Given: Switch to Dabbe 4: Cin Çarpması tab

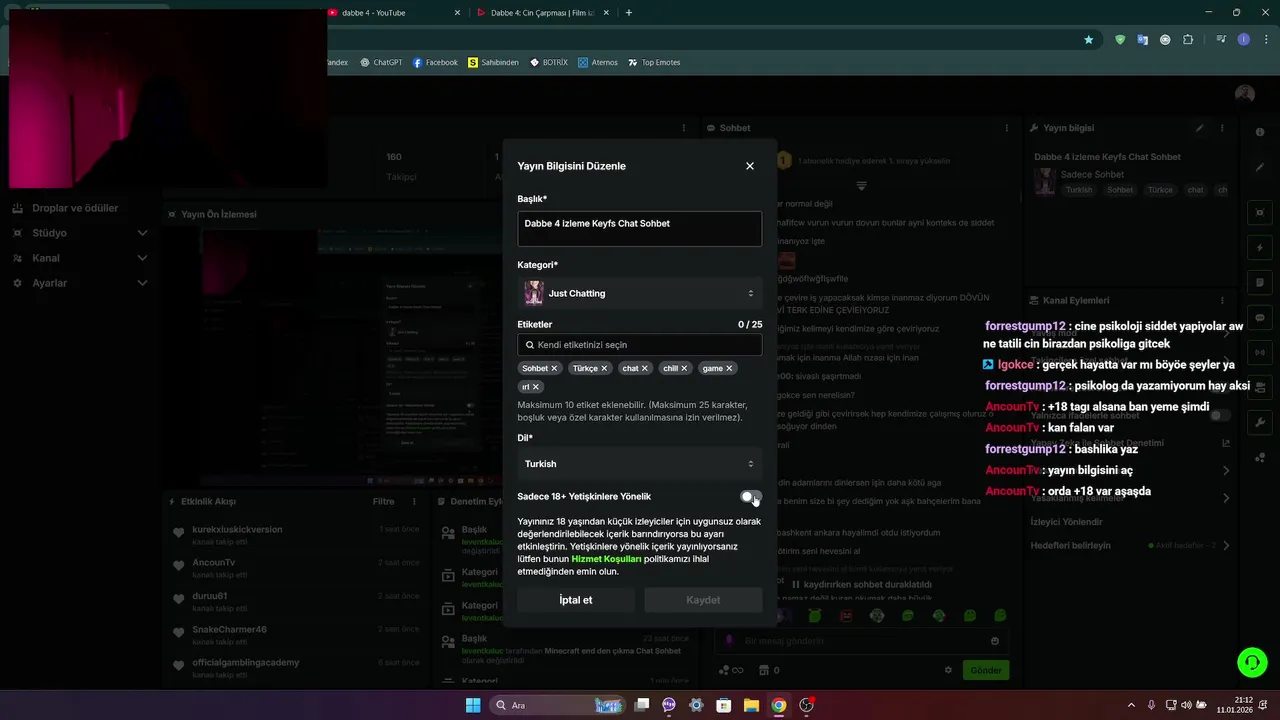Looking at the screenshot, I should [x=543, y=13].
